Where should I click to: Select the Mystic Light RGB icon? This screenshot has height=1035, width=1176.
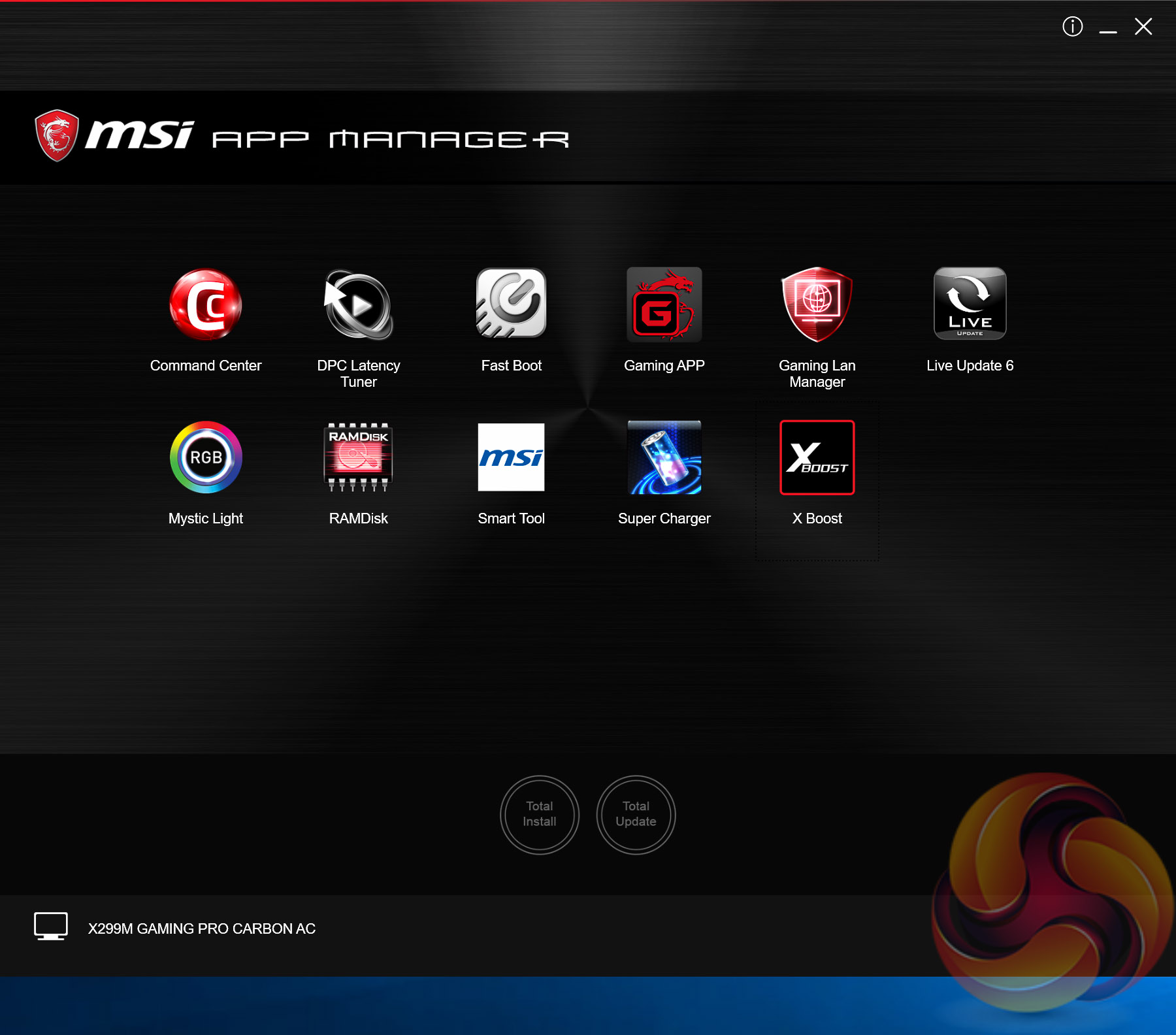pos(206,457)
